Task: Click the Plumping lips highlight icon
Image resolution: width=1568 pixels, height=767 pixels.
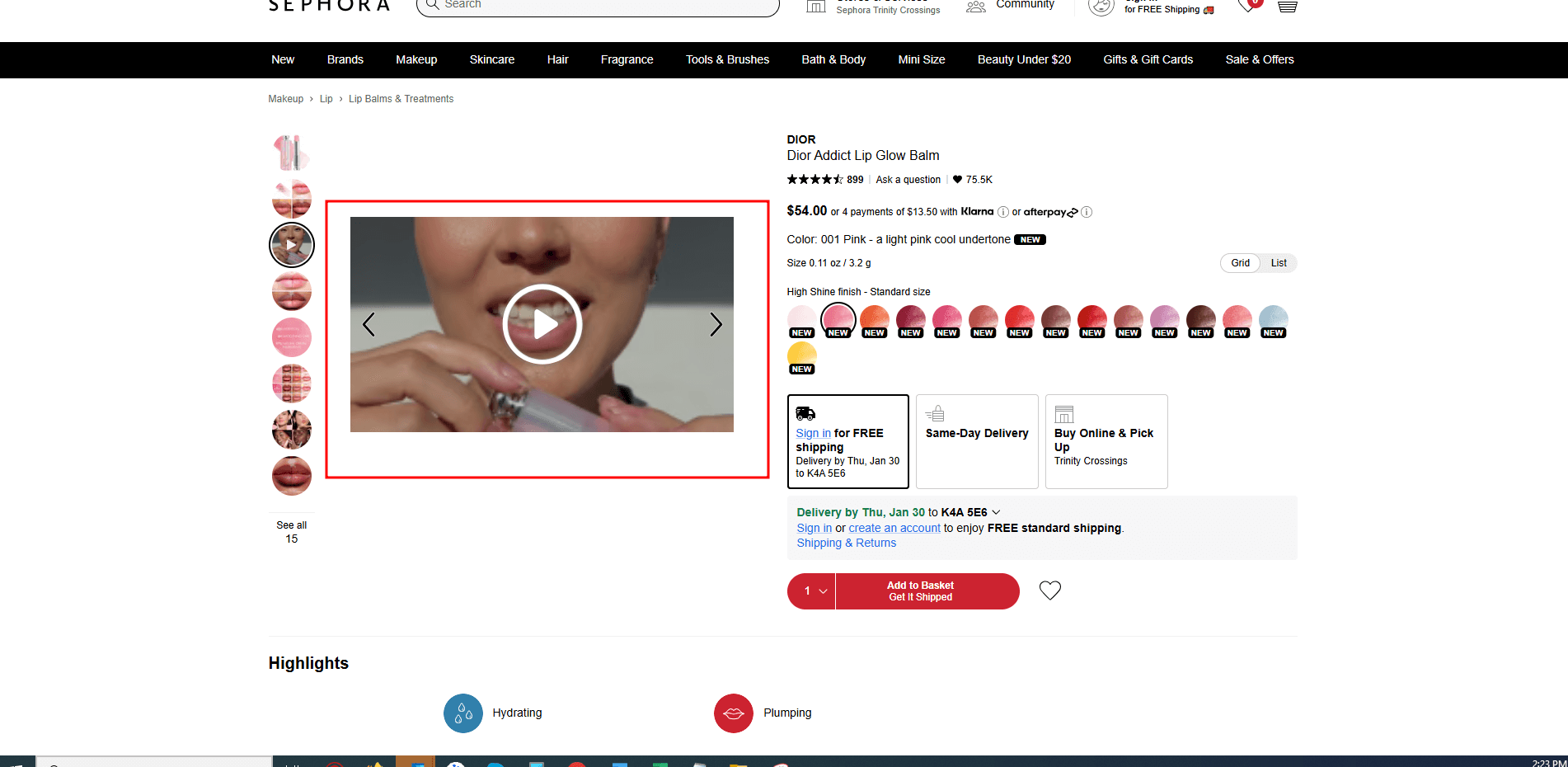Action: pyautogui.click(x=733, y=713)
